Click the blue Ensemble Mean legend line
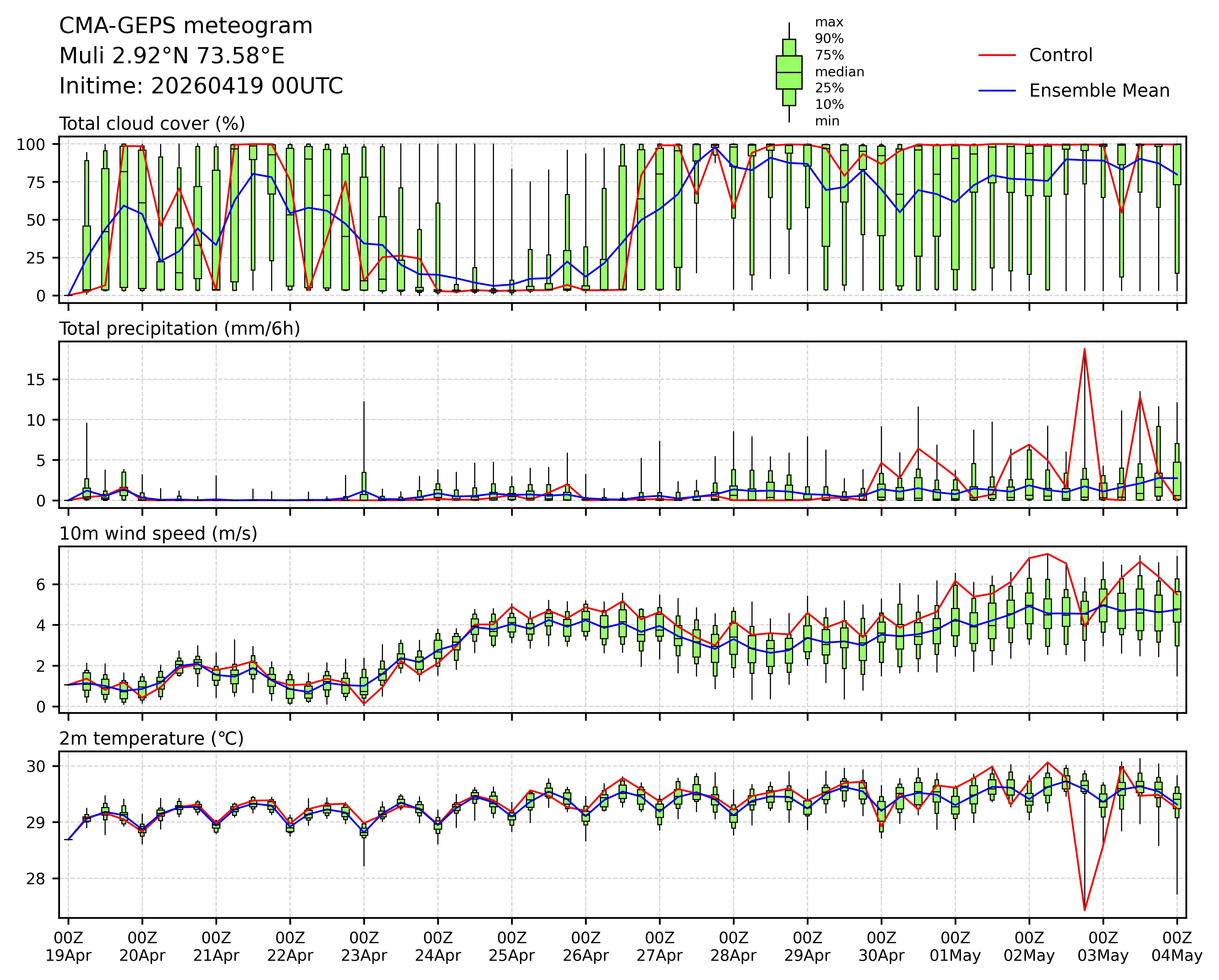 click(997, 90)
